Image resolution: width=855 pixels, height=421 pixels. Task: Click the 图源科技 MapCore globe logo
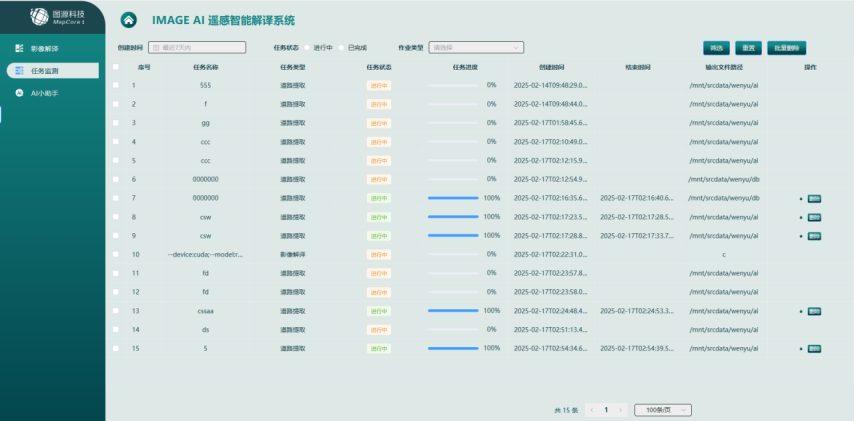[x=39, y=16]
